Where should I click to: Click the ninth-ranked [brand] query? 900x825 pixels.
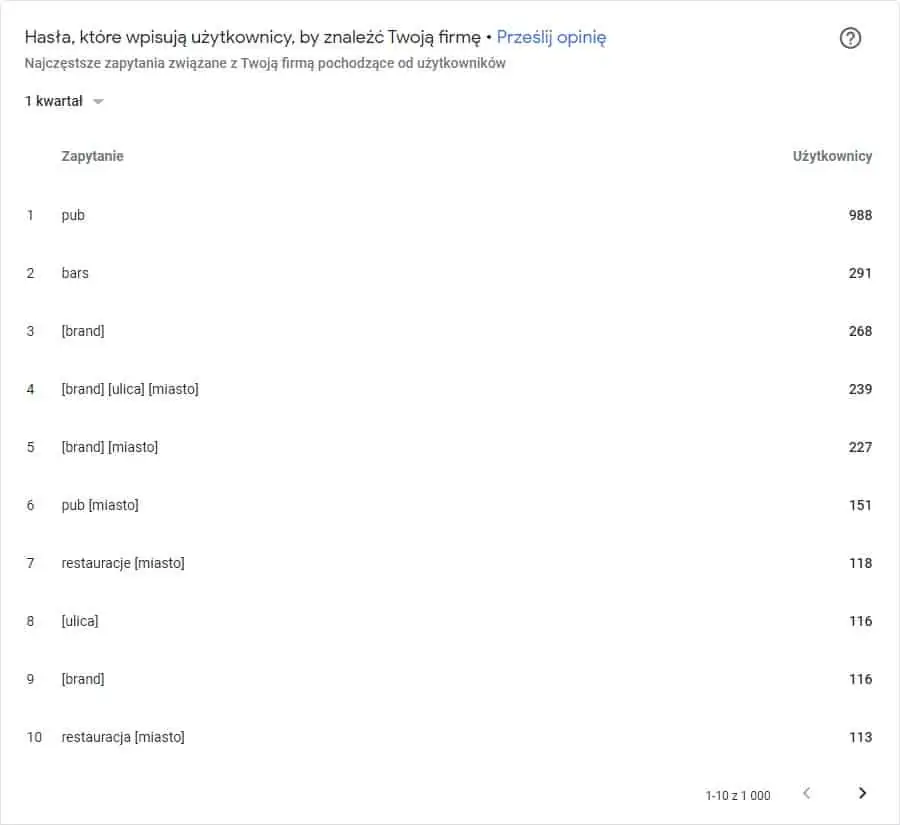point(83,679)
